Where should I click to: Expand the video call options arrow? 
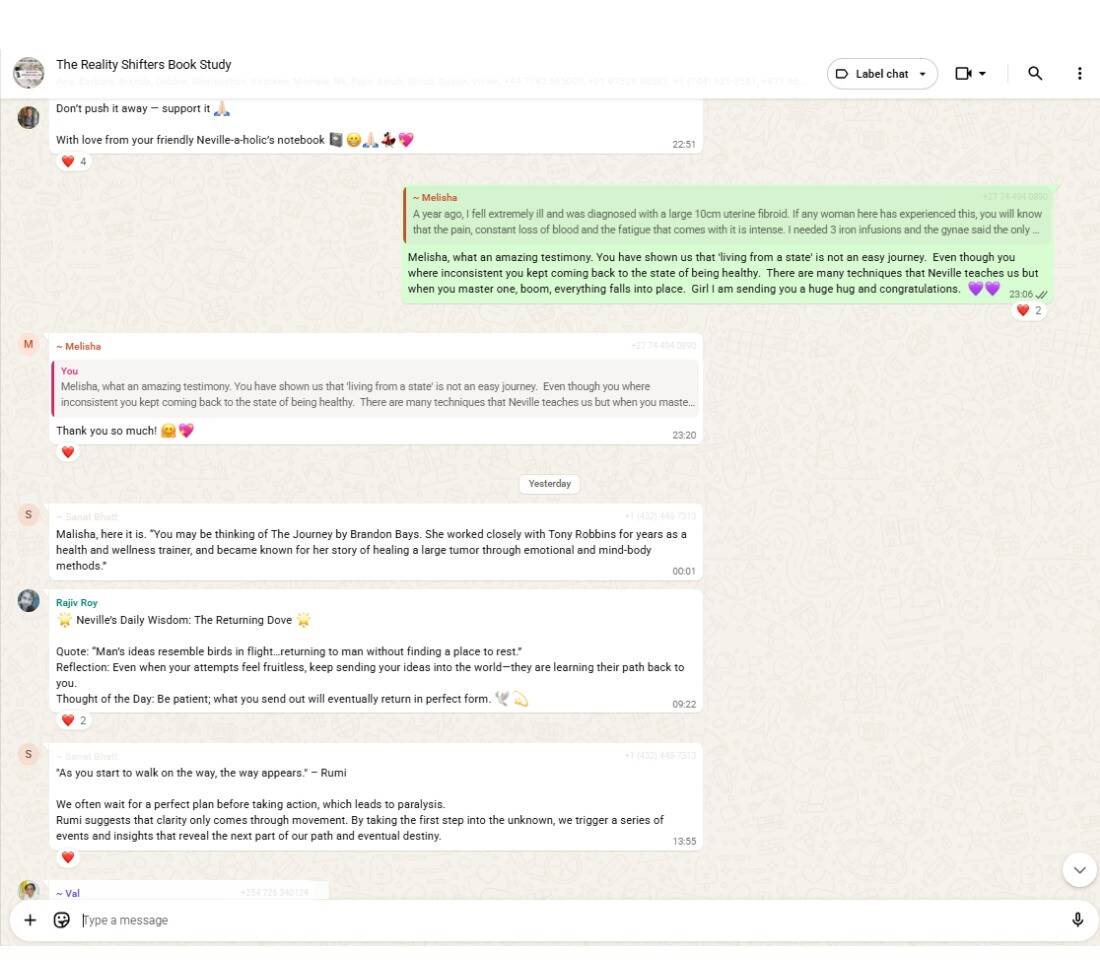click(x=983, y=73)
